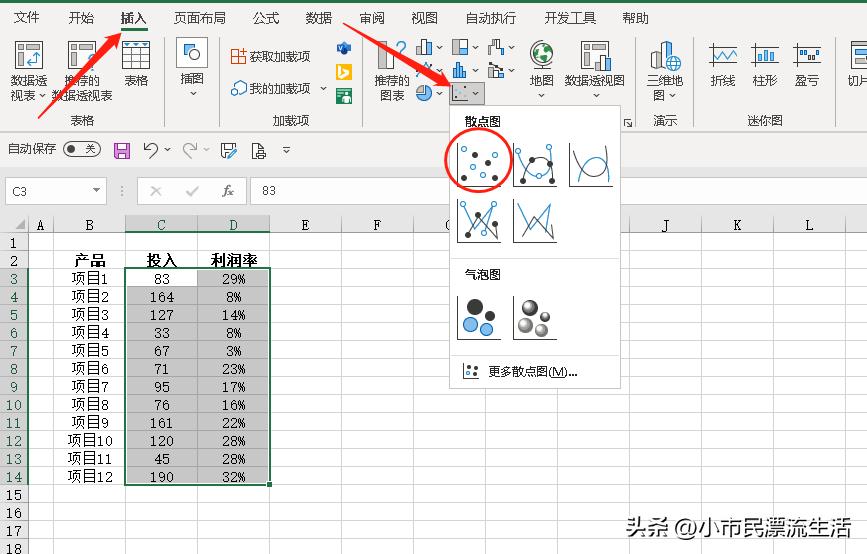
Task: Switch to the Developer (开发工具) tab
Action: click(570, 18)
